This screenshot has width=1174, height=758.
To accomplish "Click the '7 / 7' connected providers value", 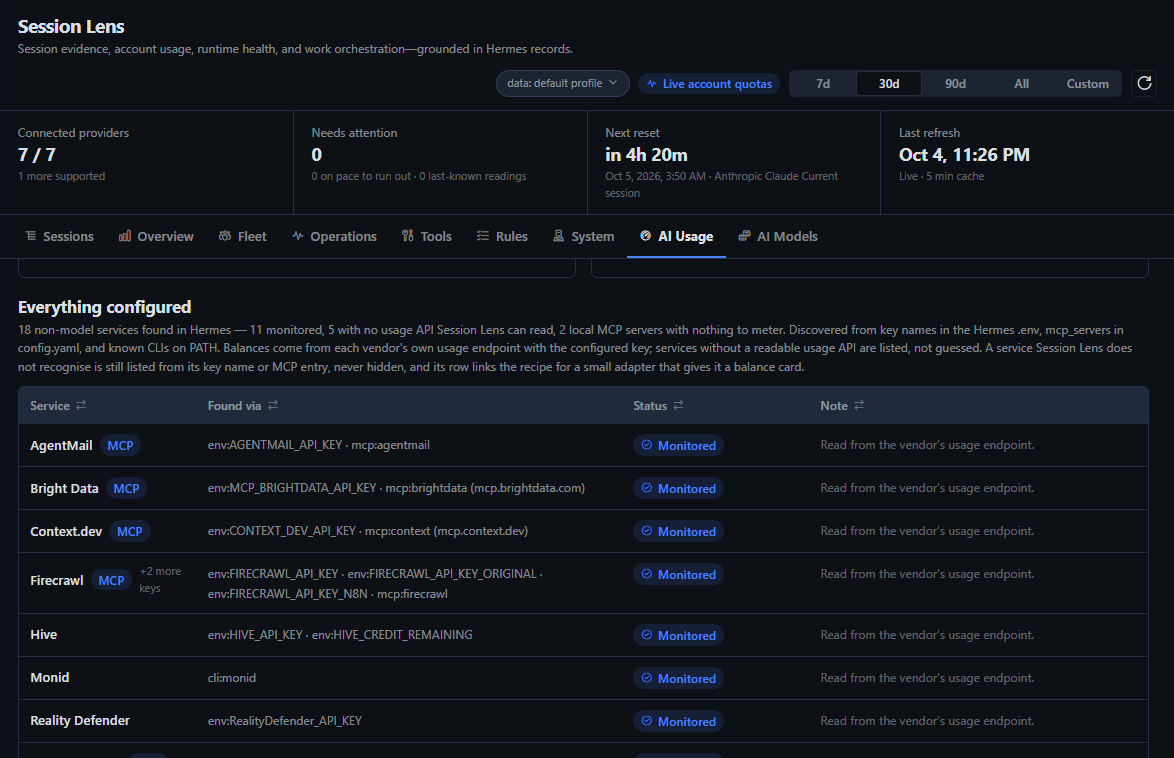I will point(37,155).
